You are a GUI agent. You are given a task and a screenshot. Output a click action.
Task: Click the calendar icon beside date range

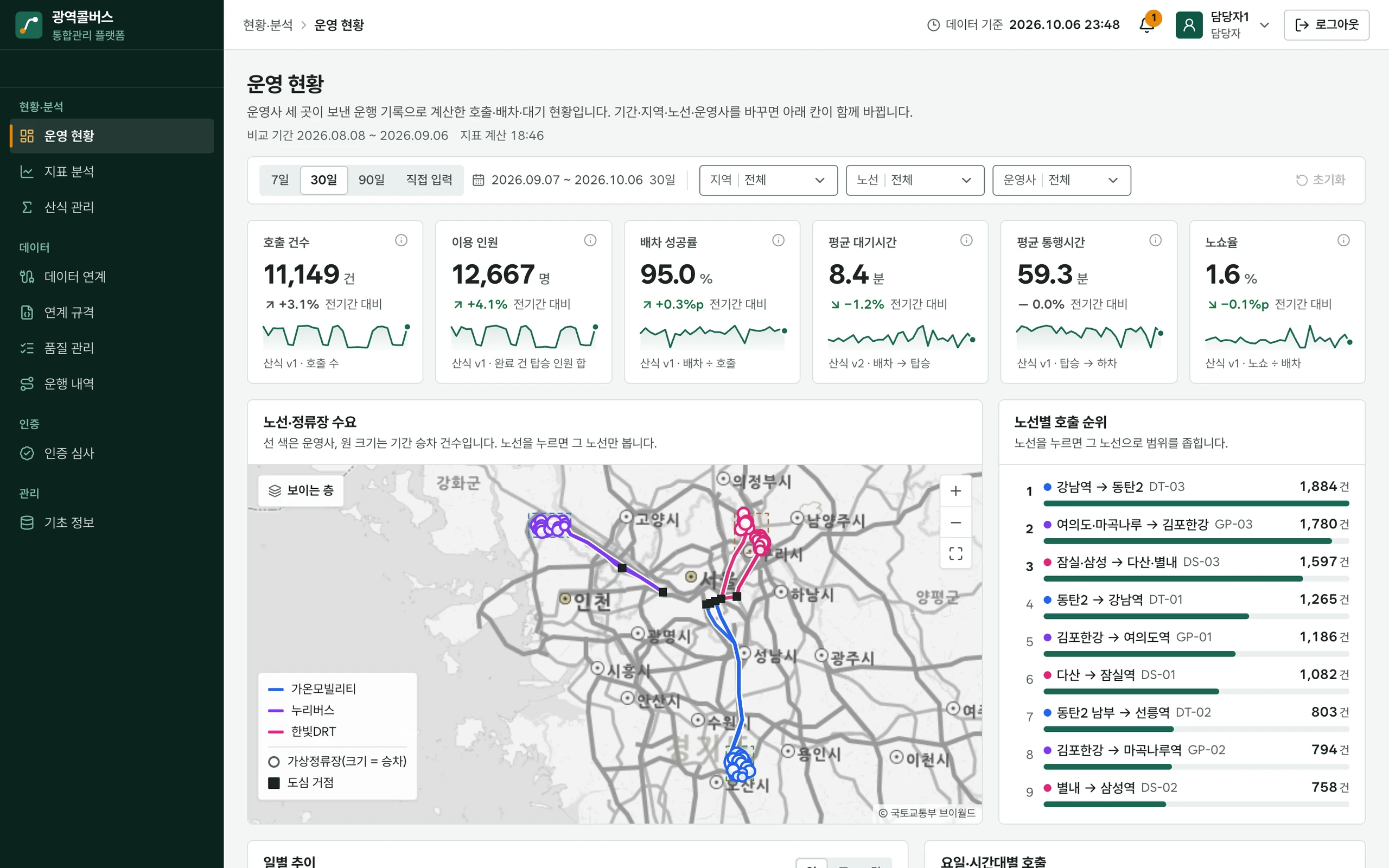click(x=478, y=180)
